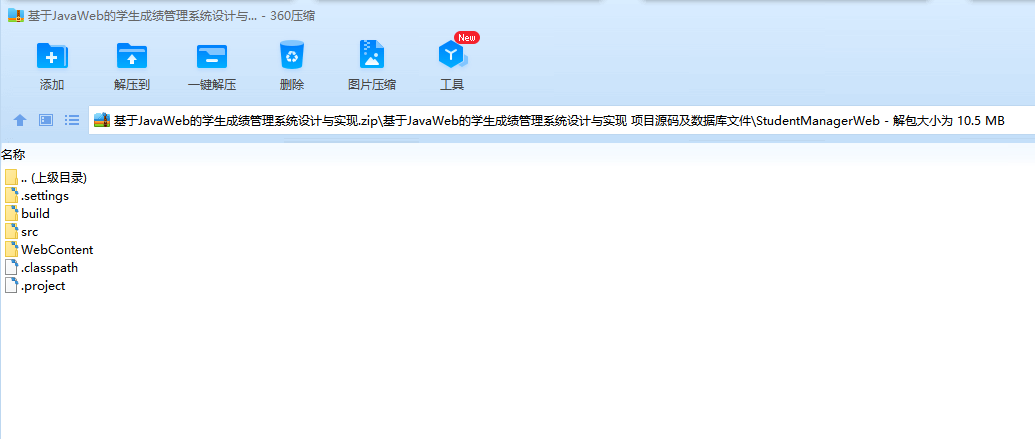Switch to list view mode icon
1035x439 pixels.
(72, 120)
